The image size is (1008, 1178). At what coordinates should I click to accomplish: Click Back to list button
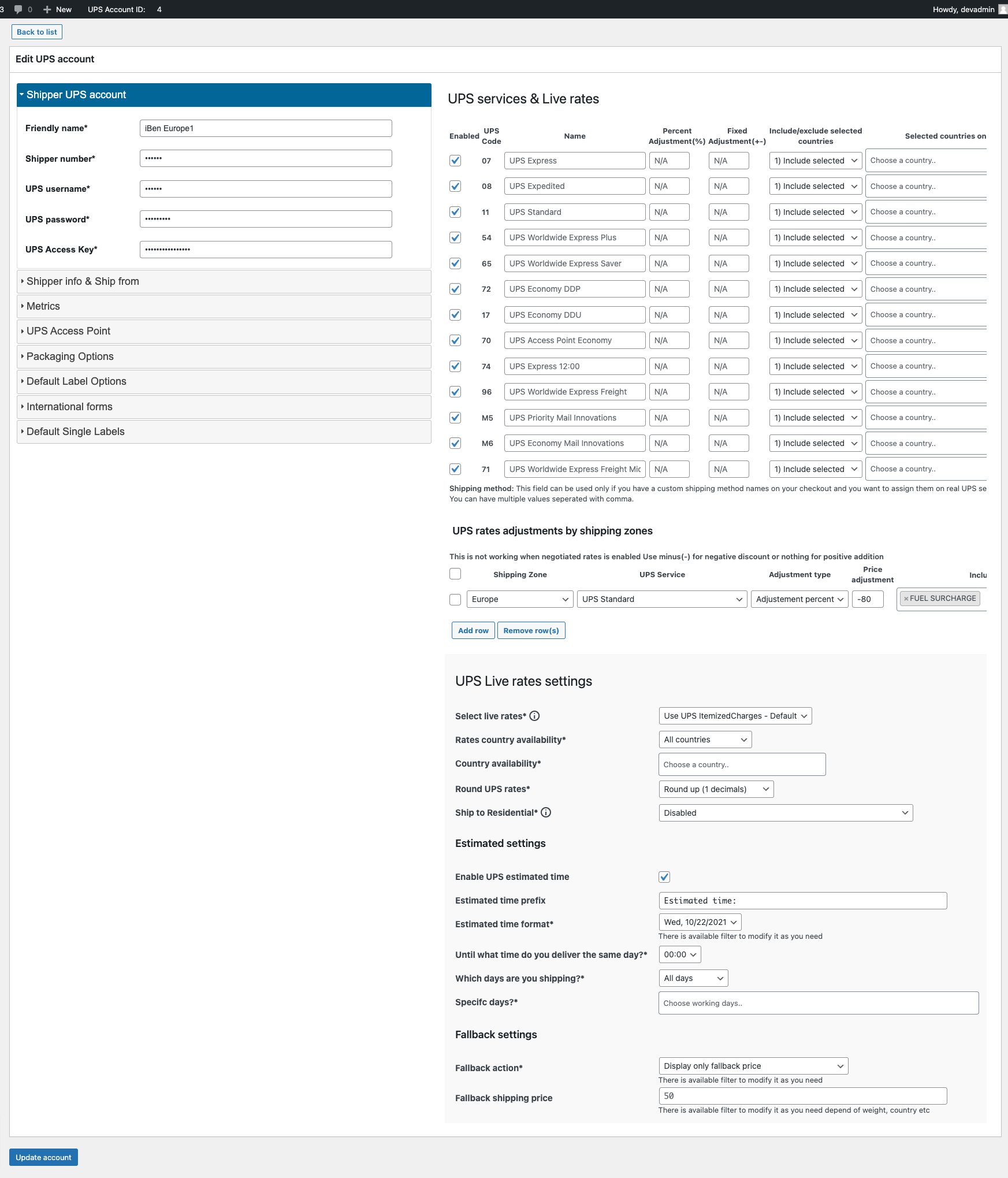pos(37,32)
